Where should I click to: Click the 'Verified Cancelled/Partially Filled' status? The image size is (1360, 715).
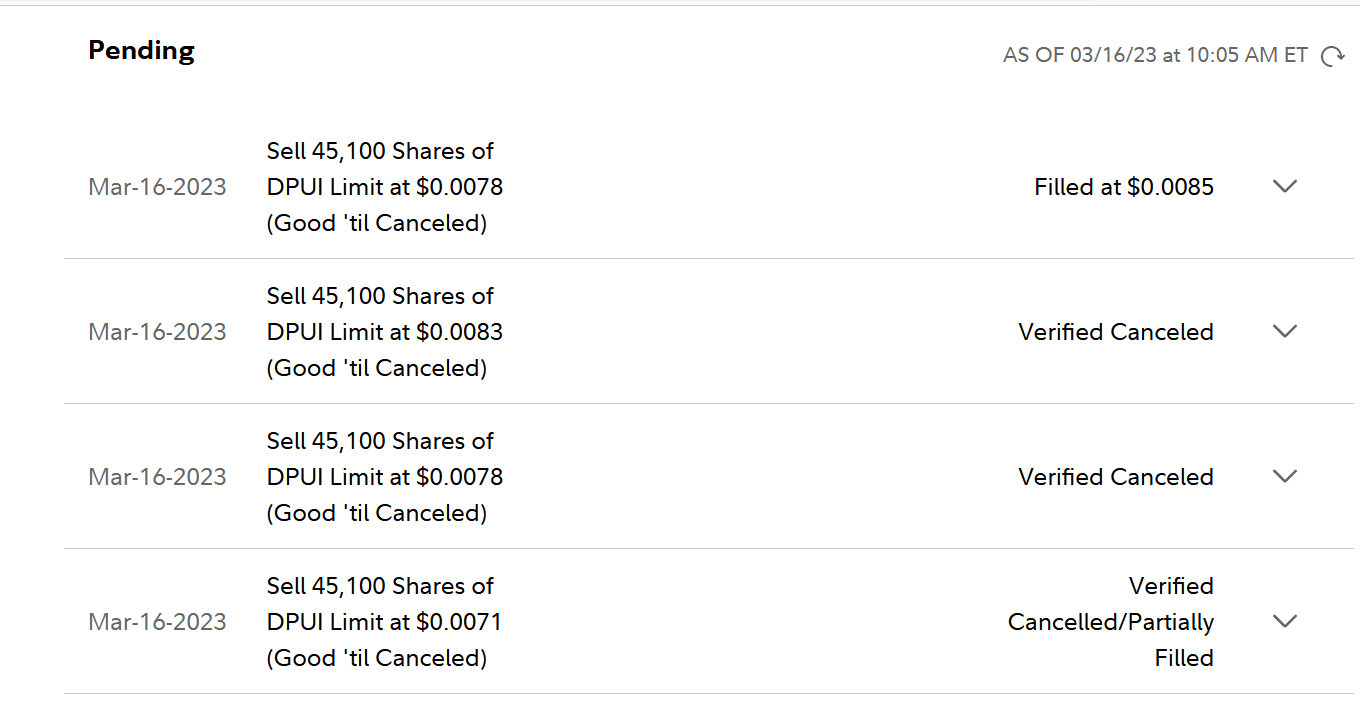1110,622
